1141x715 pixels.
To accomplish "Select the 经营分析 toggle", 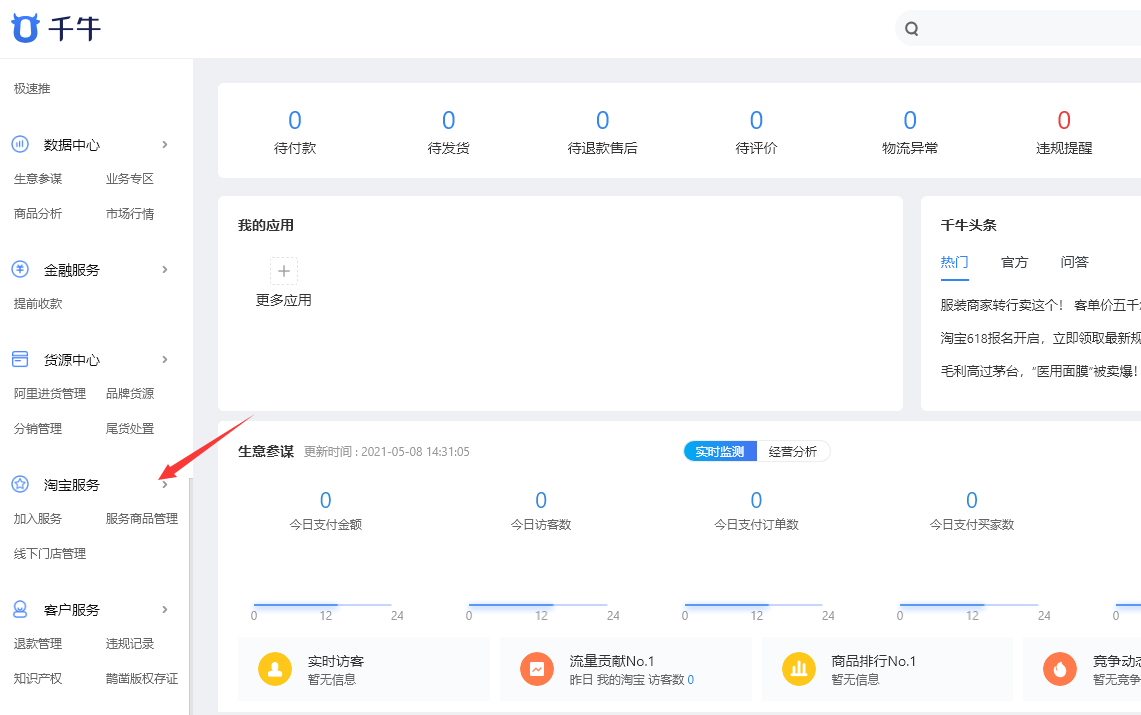I will 793,452.
